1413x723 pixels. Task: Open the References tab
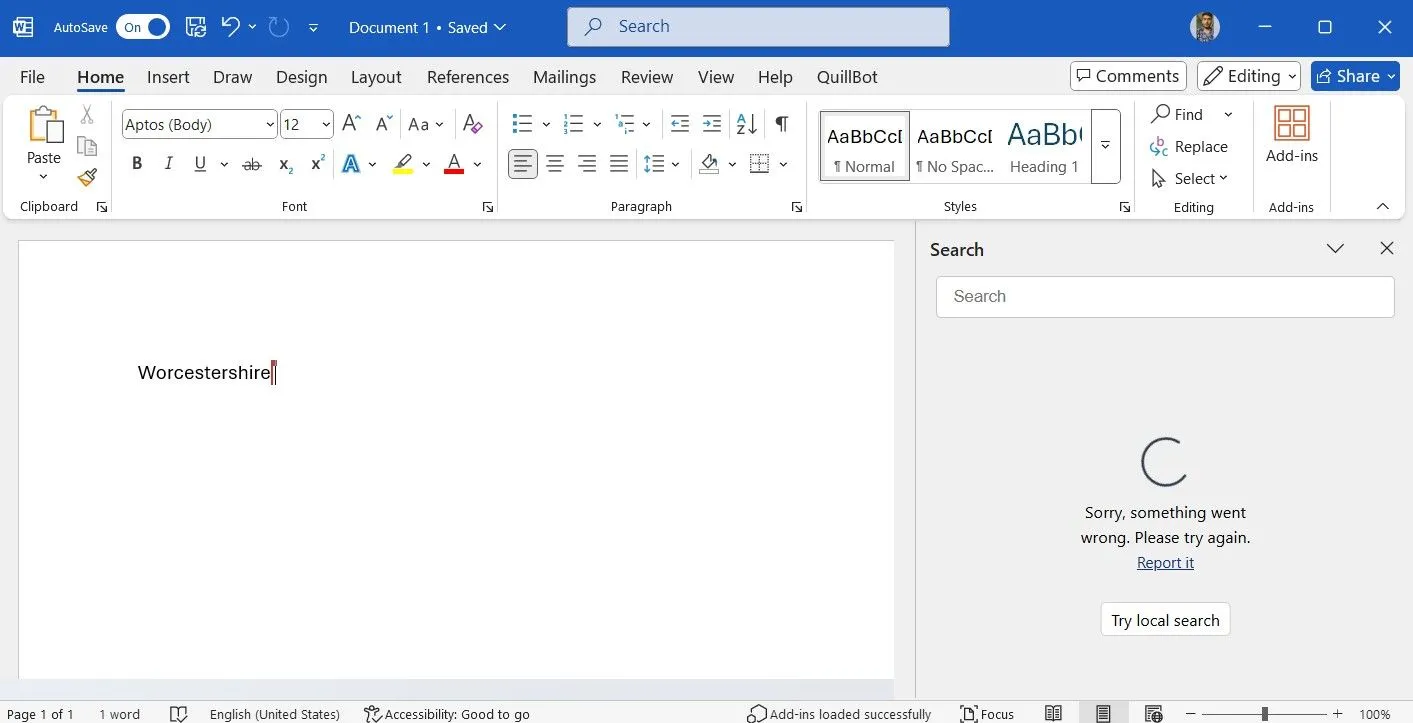click(x=467, y=77)
